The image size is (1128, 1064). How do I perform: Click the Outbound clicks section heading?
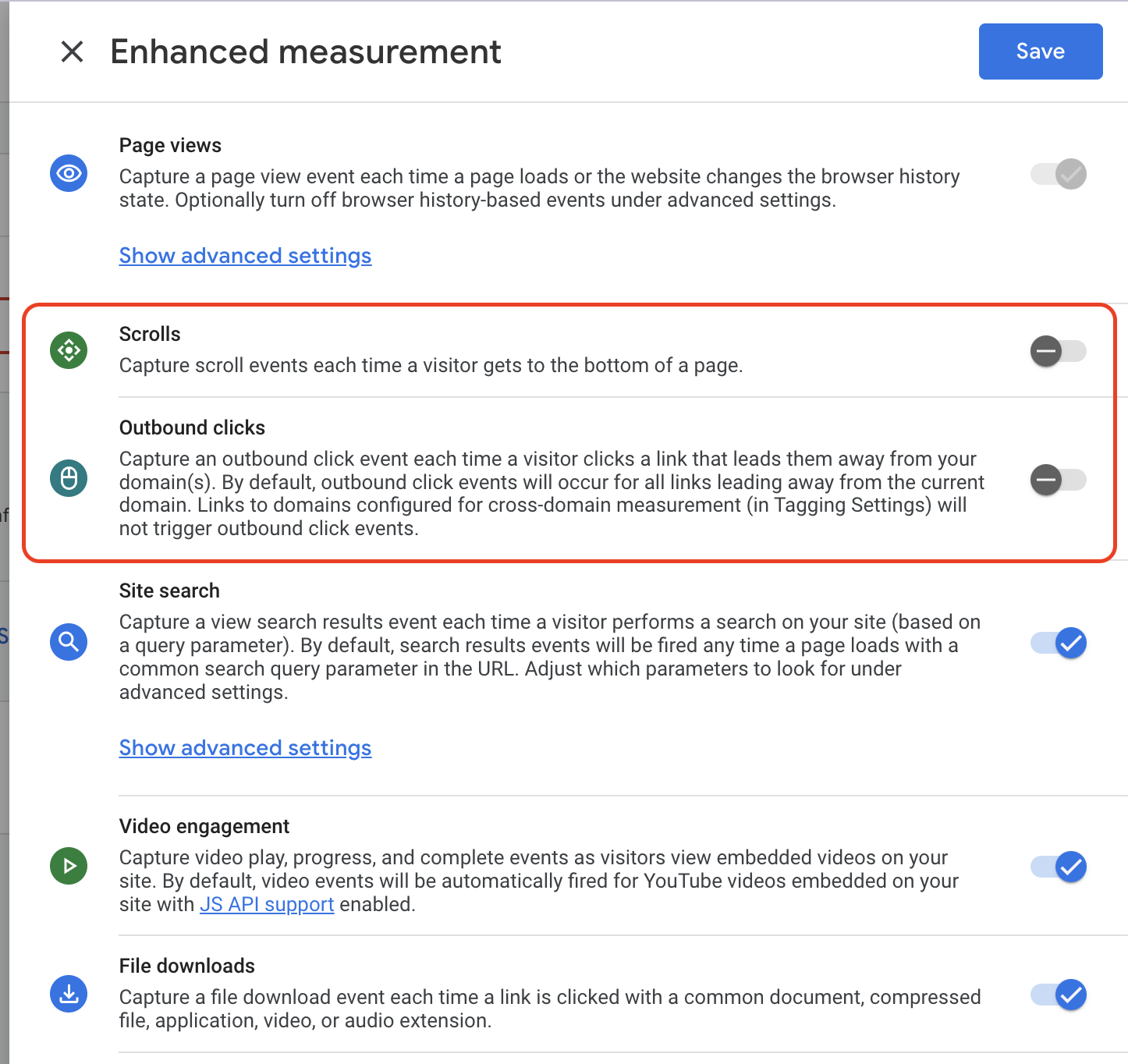(192, 427)
